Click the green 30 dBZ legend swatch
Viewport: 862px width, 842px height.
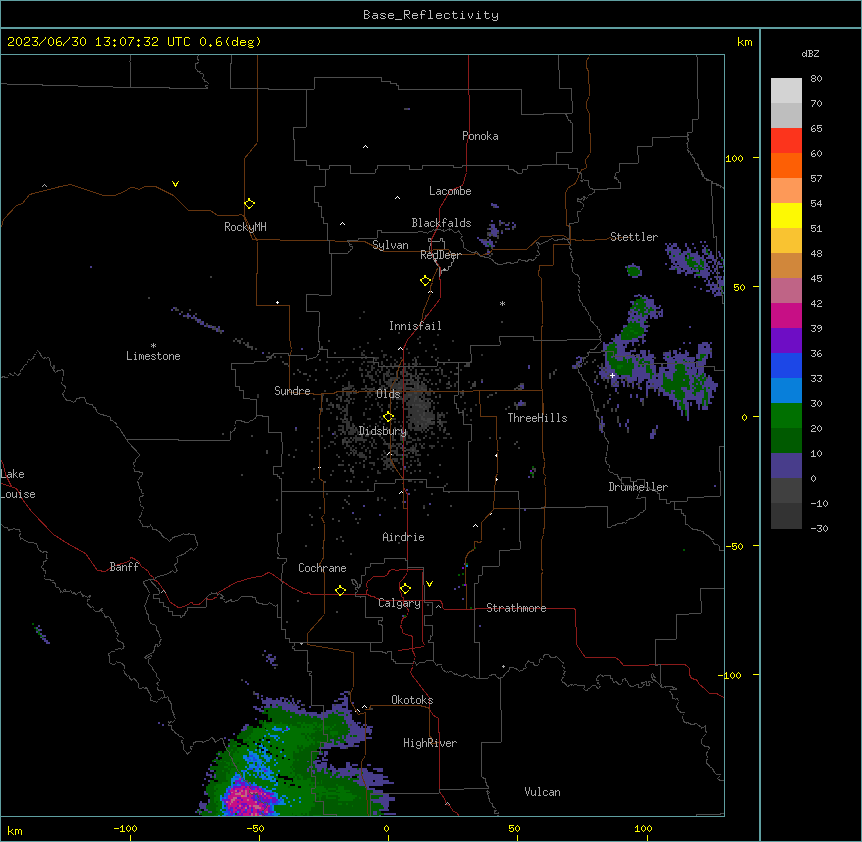(x=786, y=416)
